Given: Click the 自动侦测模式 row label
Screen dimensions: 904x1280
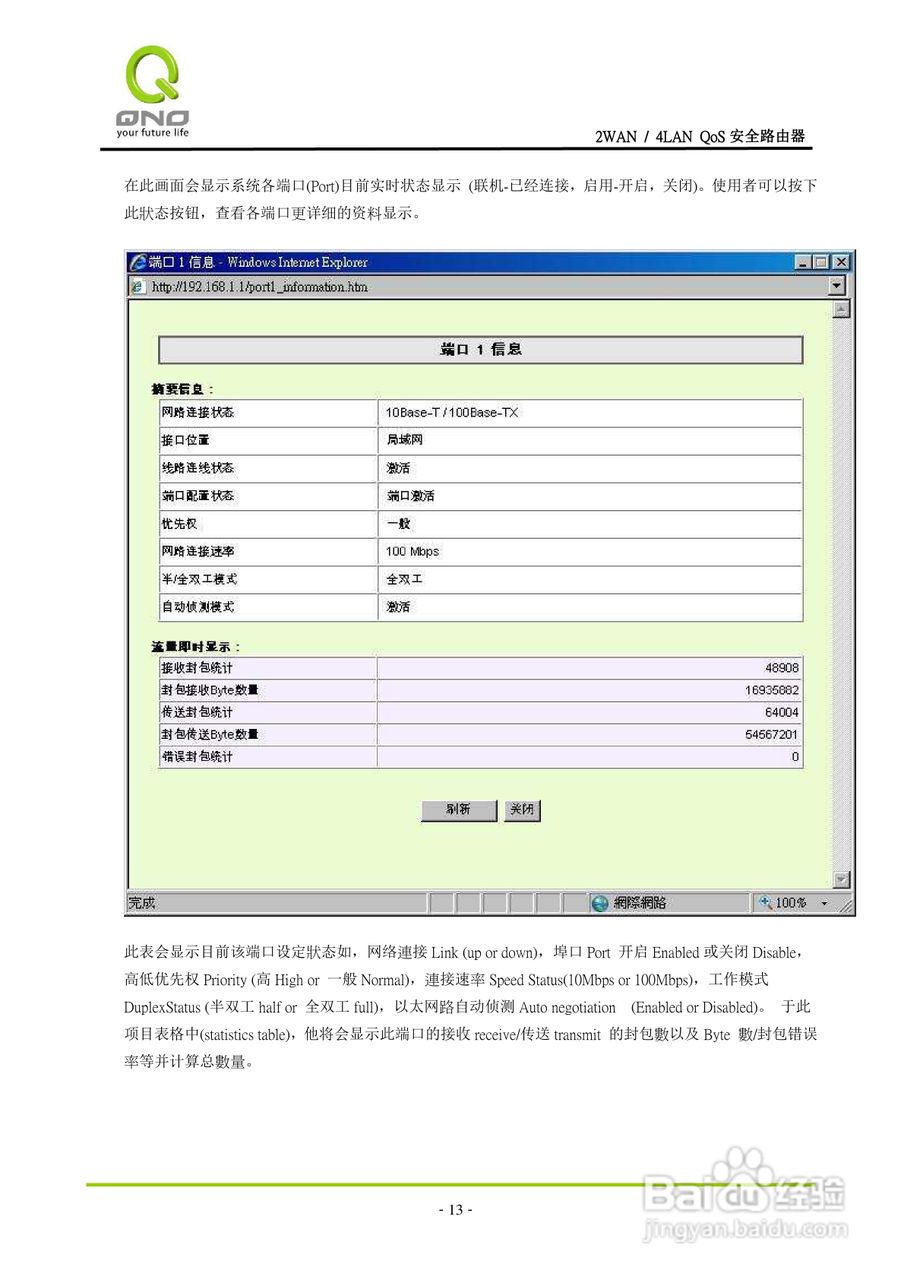Looking at the screenshot, I should (198, 607).
